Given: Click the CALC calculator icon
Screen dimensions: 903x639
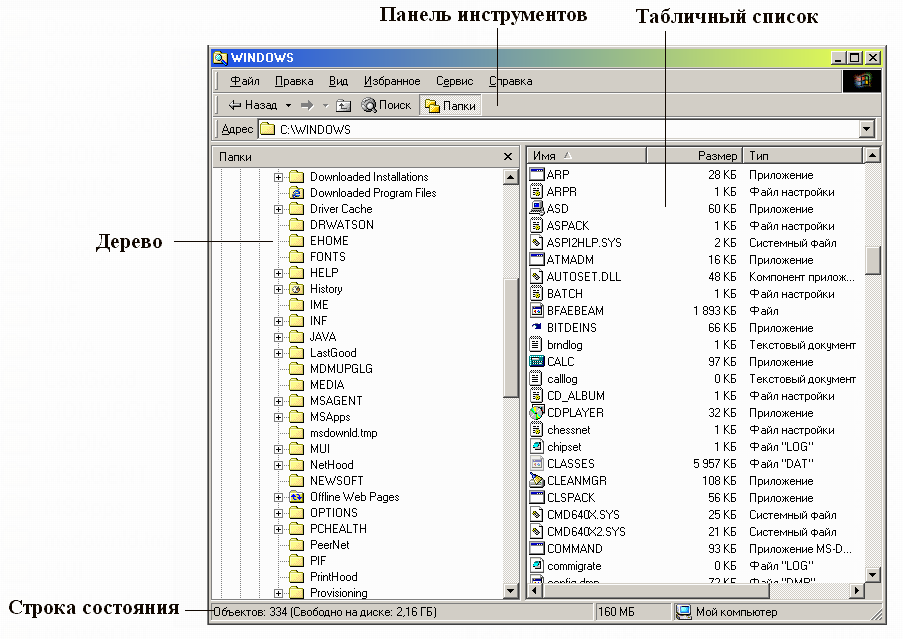Looking at the screenshot, I should [537, 362].
